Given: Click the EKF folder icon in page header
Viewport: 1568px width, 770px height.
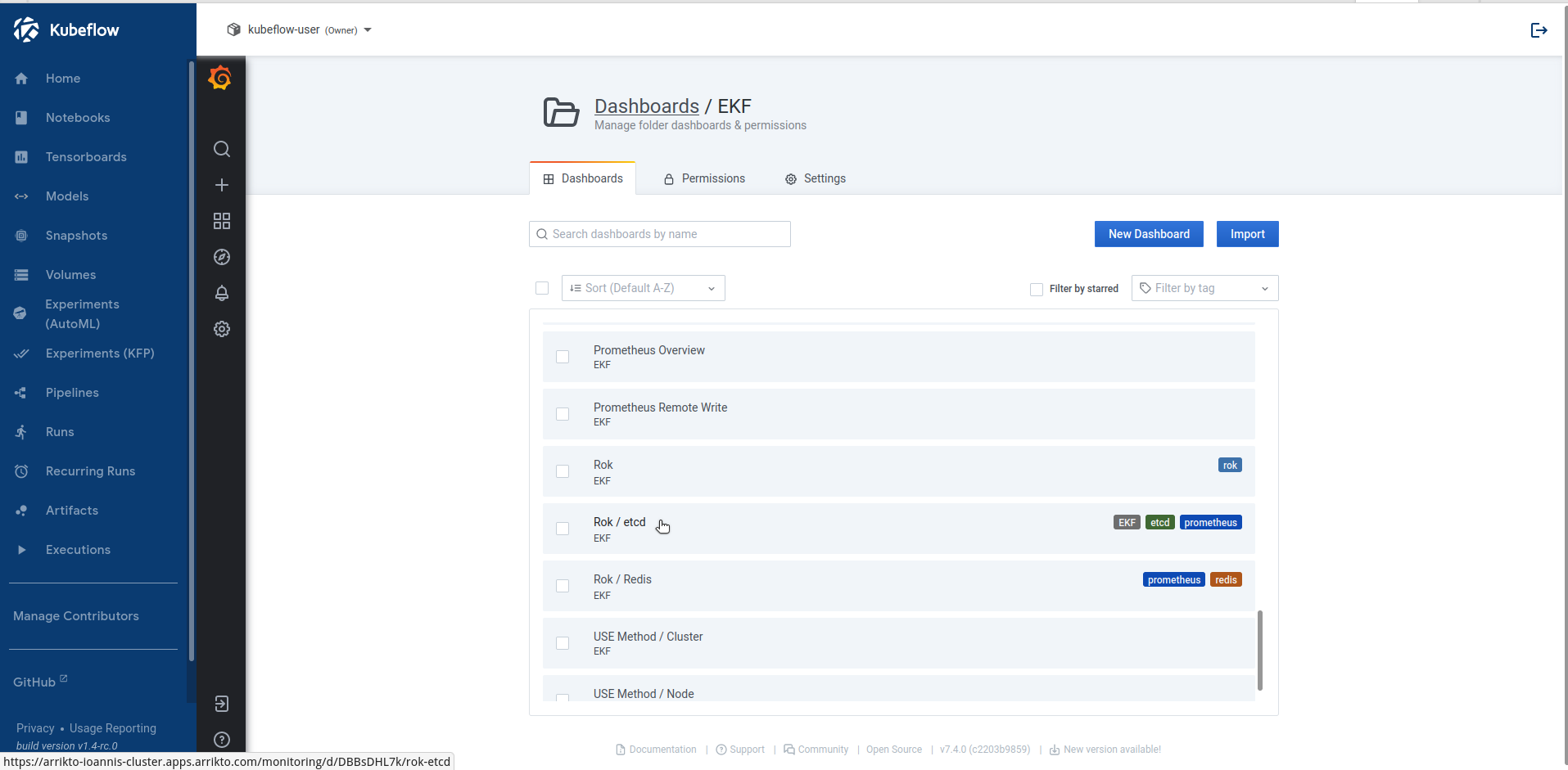Looking at the screenshot, I should point(561,112).
